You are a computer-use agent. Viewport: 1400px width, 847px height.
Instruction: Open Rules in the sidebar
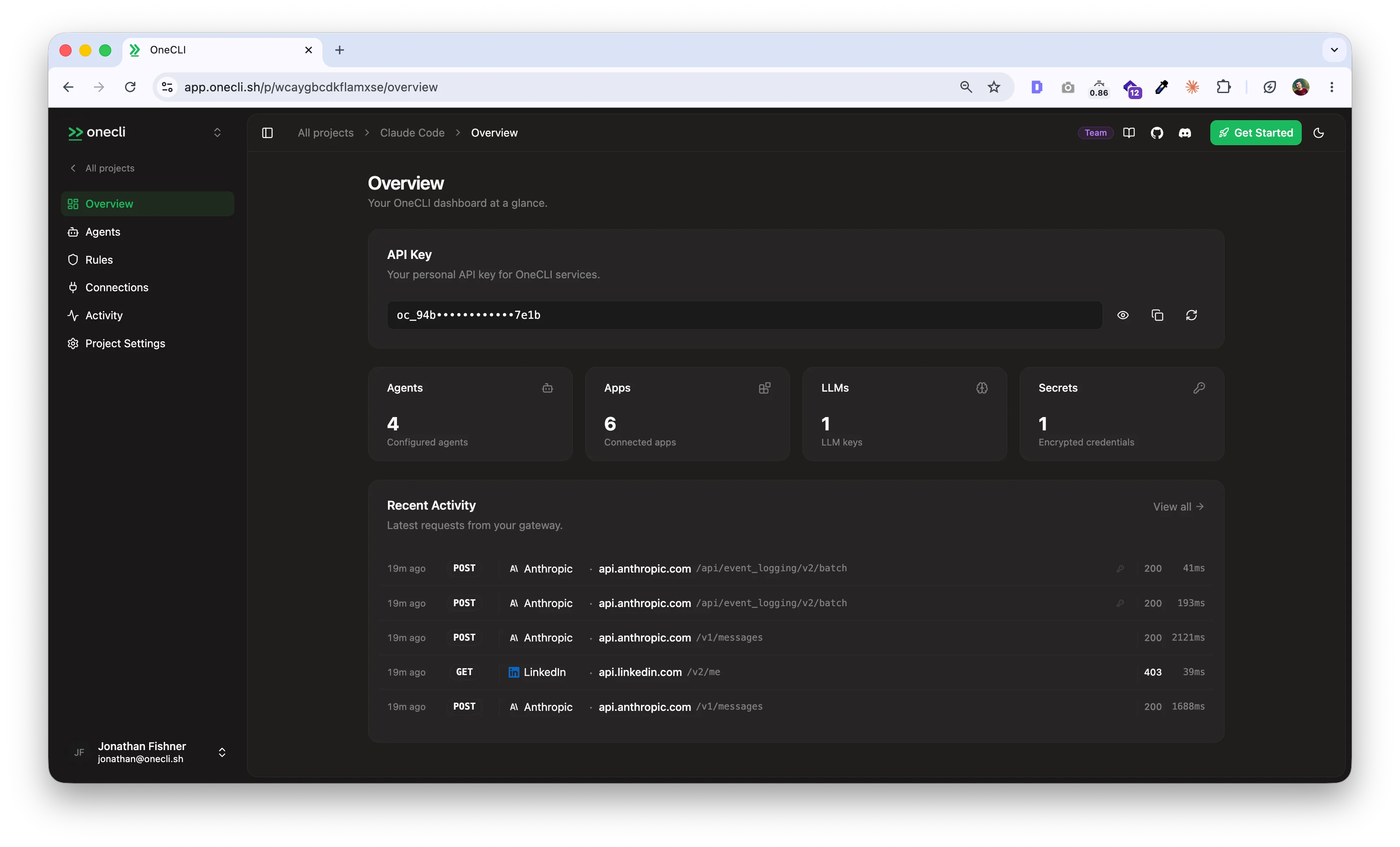(148, 260)
